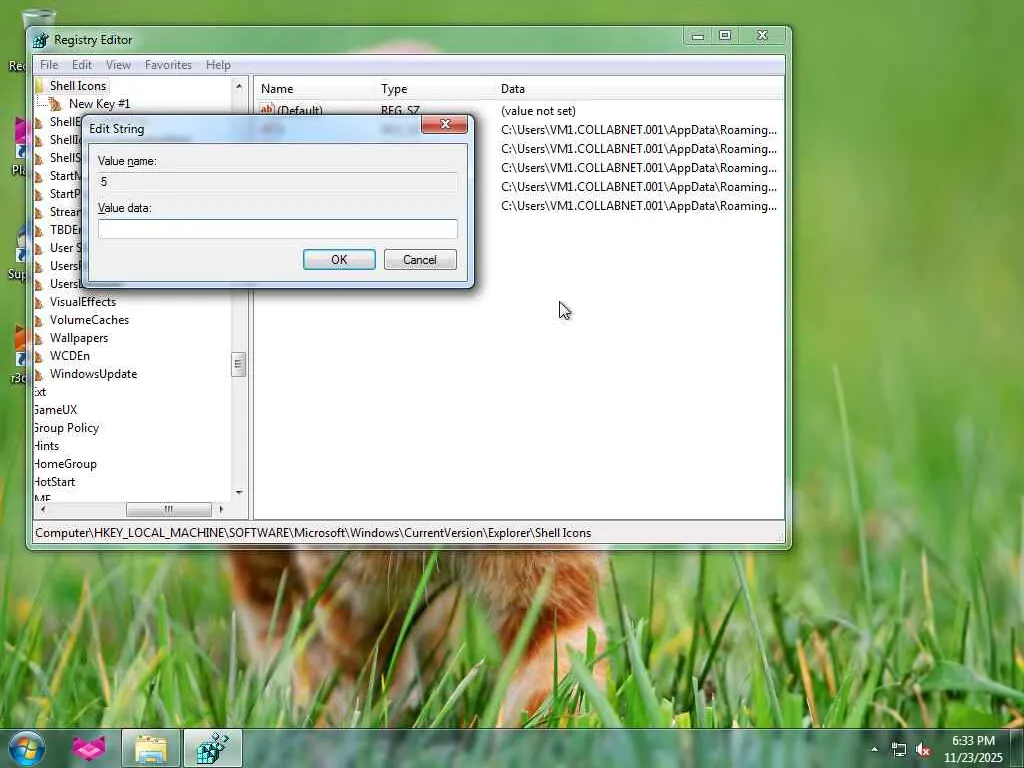Screen dimensions: 1024x768
Task: Select the (Default) value entry
Action: pyautogui.click(x=299, y=109)
